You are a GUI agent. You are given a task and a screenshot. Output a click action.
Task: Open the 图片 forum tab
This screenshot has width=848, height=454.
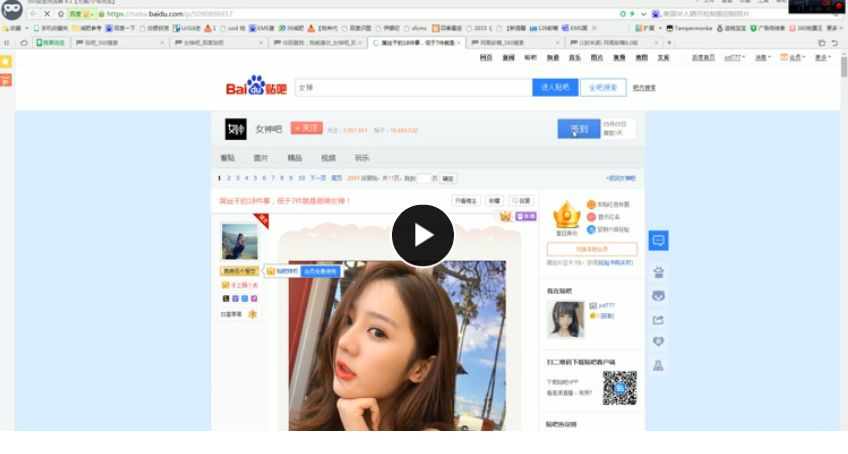pyautogui.click(x=261, y=158)
